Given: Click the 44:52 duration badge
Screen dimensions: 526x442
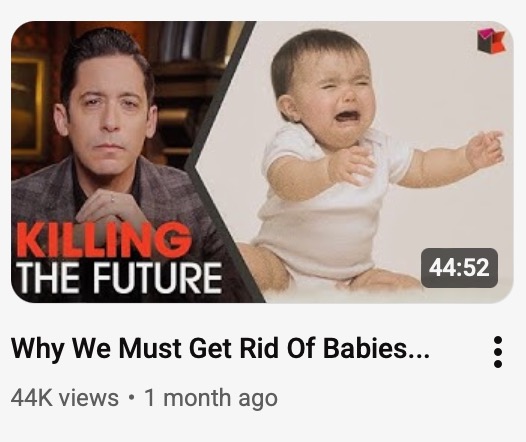Looking at the screenshot, I should pyautogui.click(x=459, y=268).
